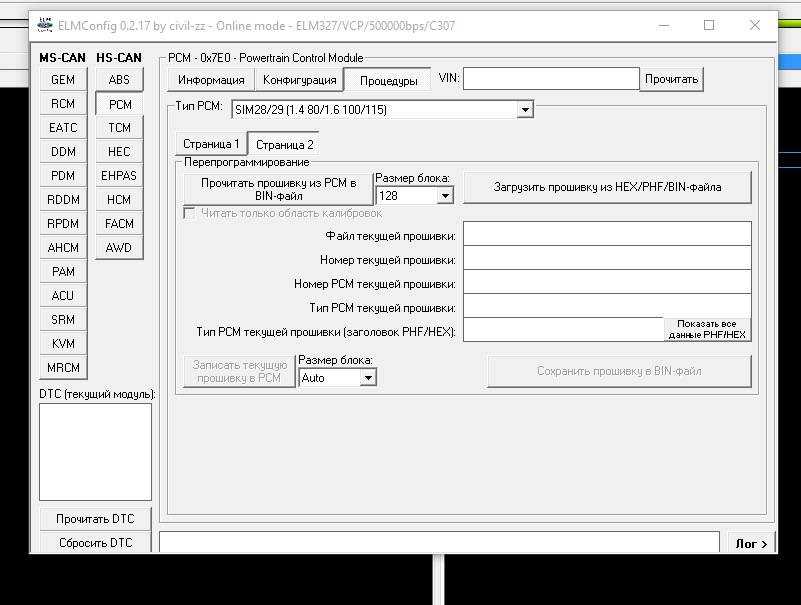Open the MRCM module
801x605 pixels.
coord(63,368)
